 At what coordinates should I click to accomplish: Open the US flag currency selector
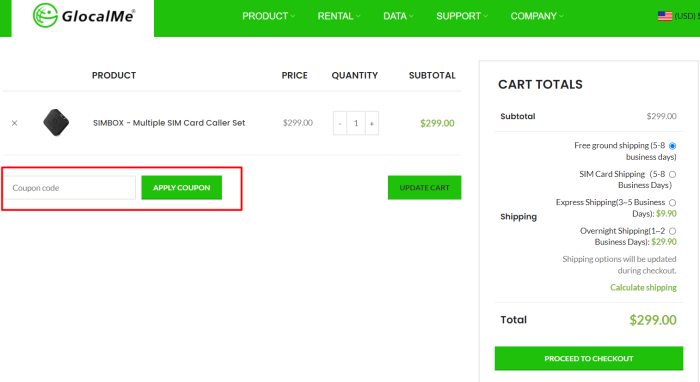coord(665,16)
